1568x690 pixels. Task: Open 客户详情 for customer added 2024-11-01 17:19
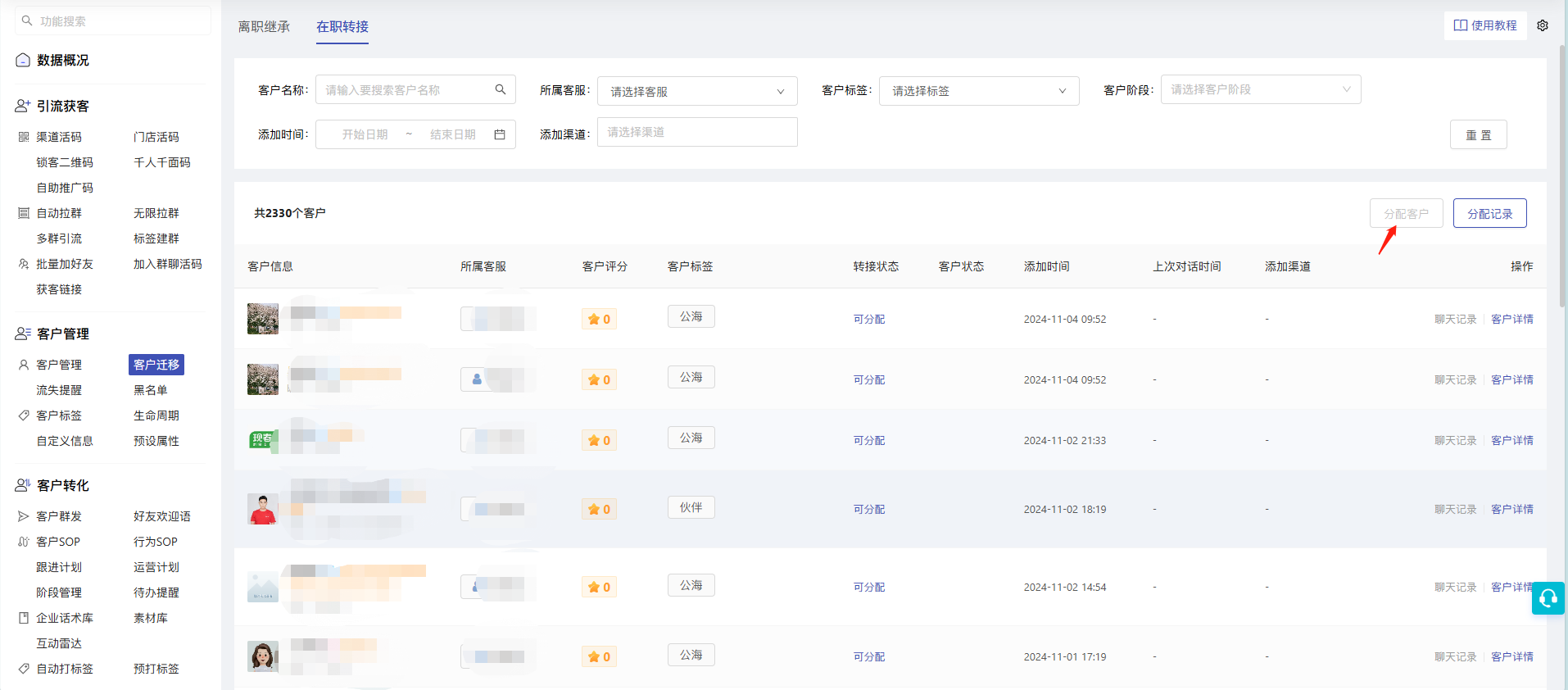pos(1512,656)
